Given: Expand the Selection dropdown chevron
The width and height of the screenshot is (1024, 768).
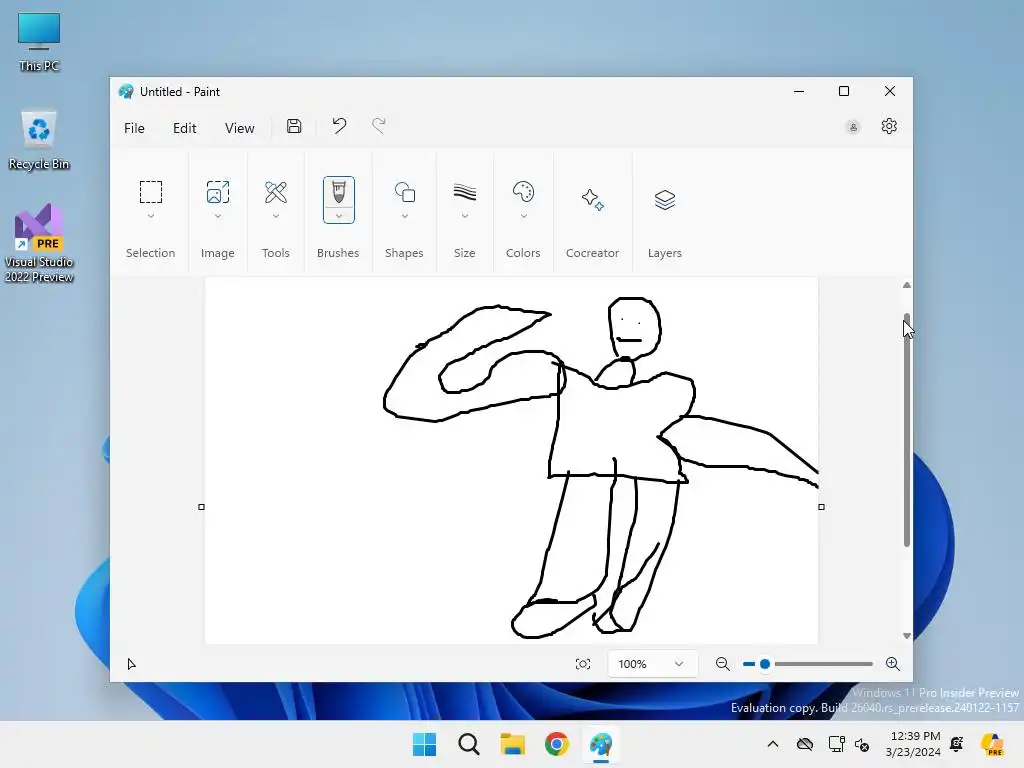Looking at the screenshot, I should (151, 216).
